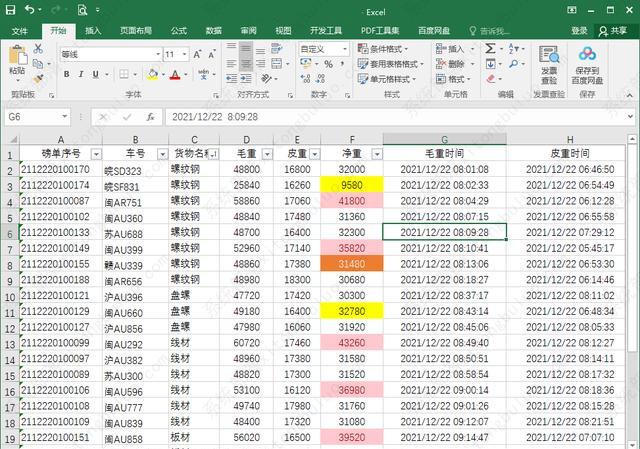Click the Cut scissors icon

coord(38,48)
